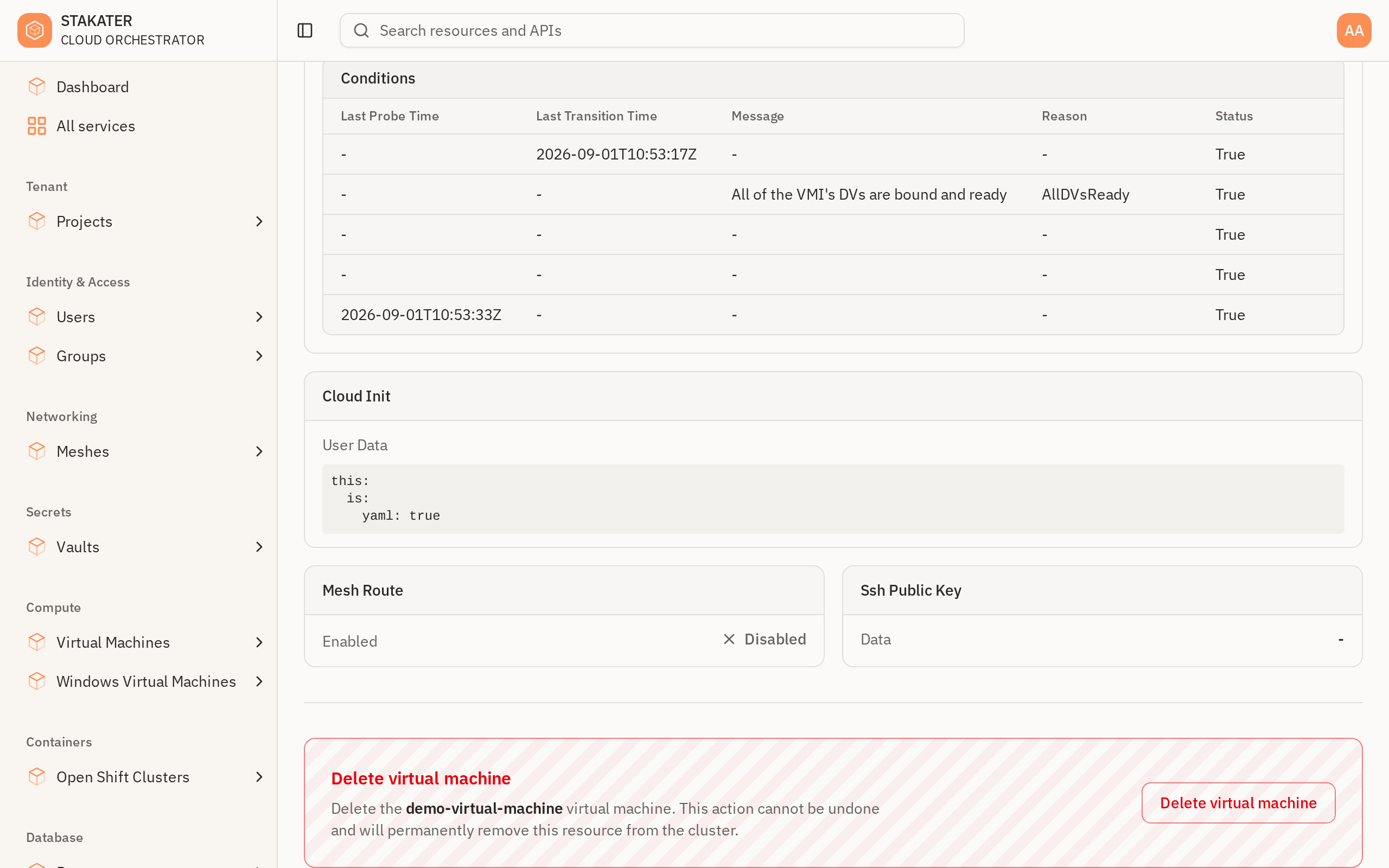This screenshot has height=868, width=1389.
Task: Select Users in the sidebar
Action: tap(76, 316)
